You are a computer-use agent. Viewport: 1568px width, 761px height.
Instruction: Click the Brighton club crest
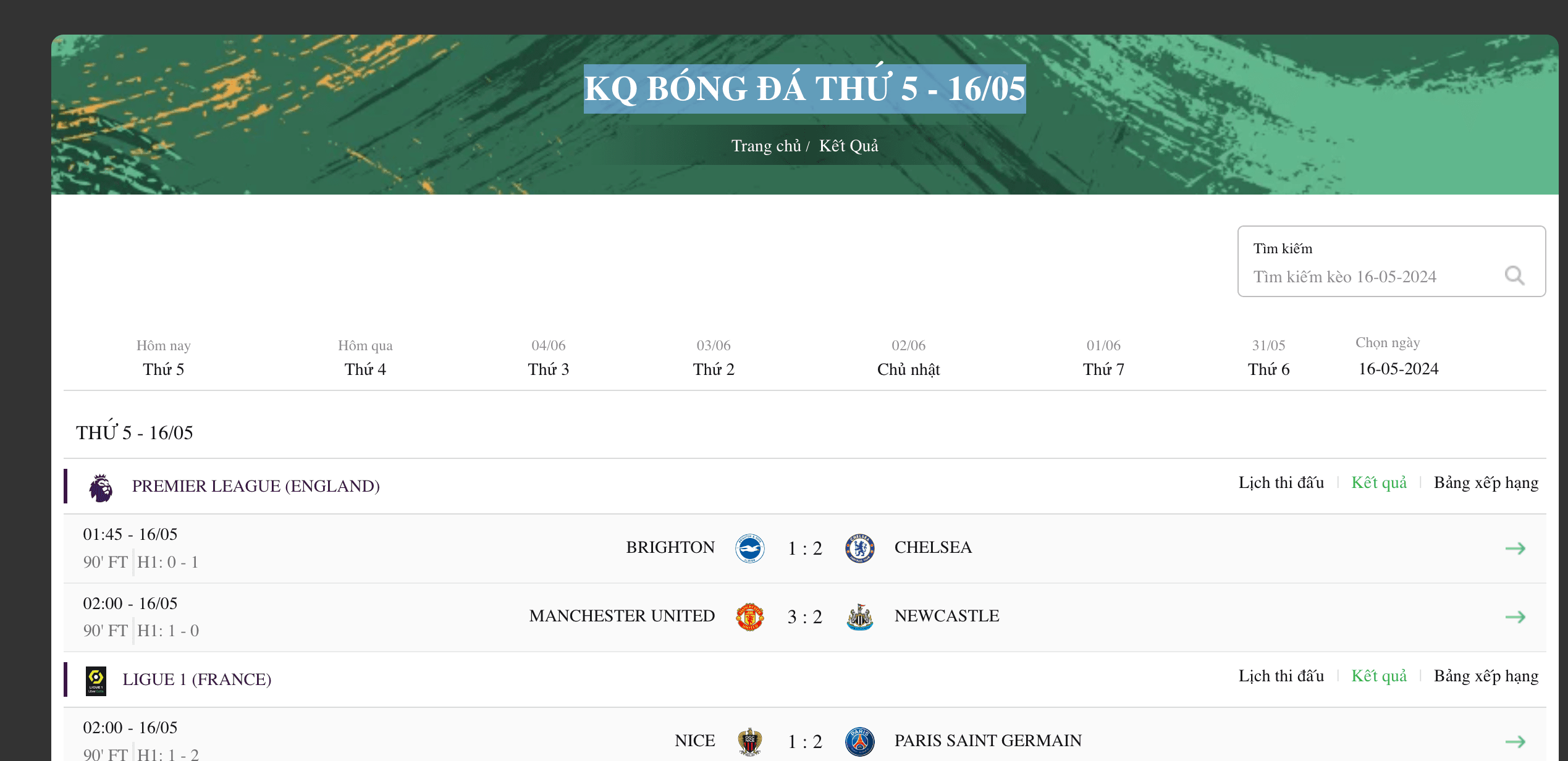click(x=749, y=548)
